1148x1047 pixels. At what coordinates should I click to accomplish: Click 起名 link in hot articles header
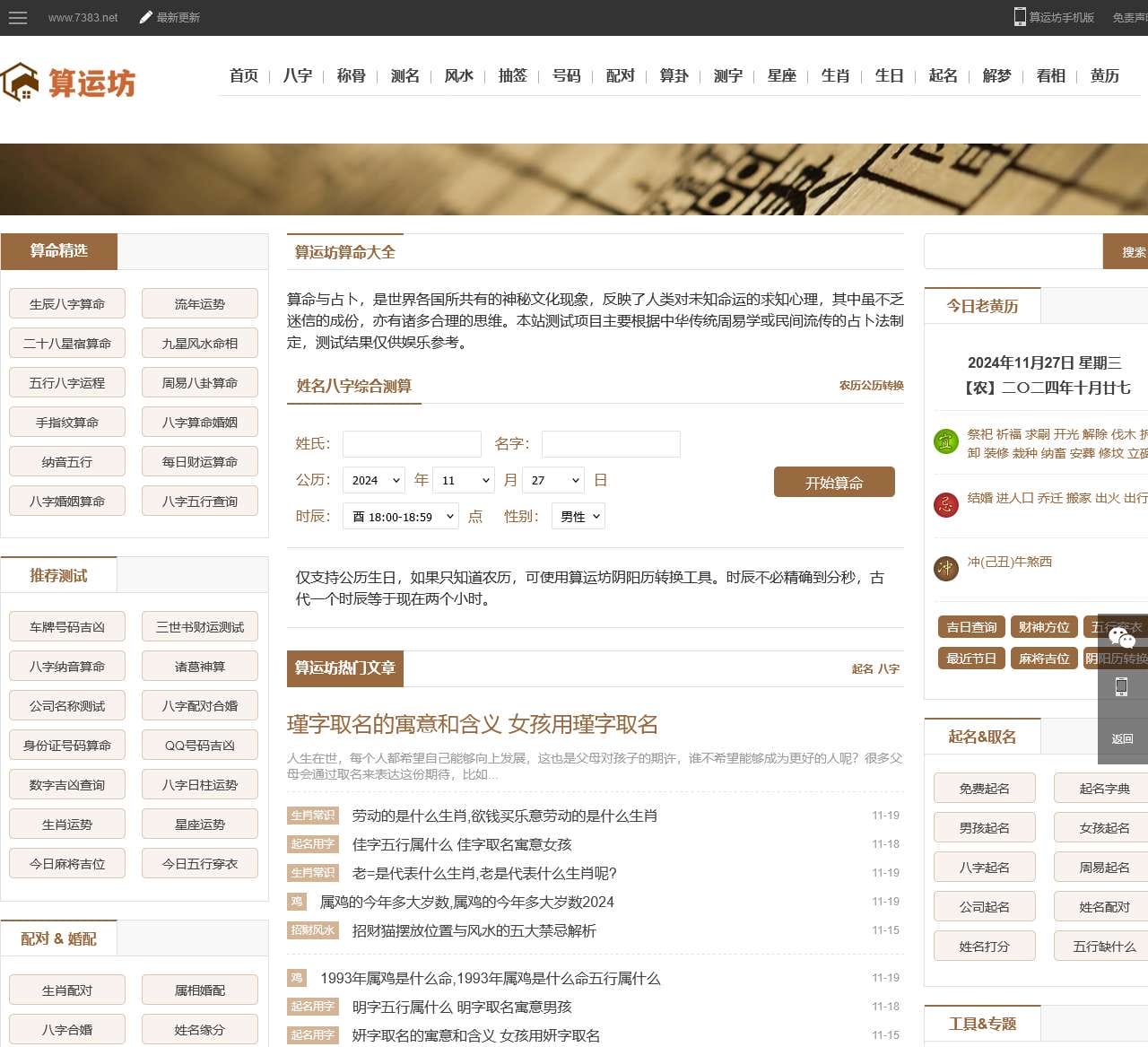pyautogui.click(x=862, y=668)
